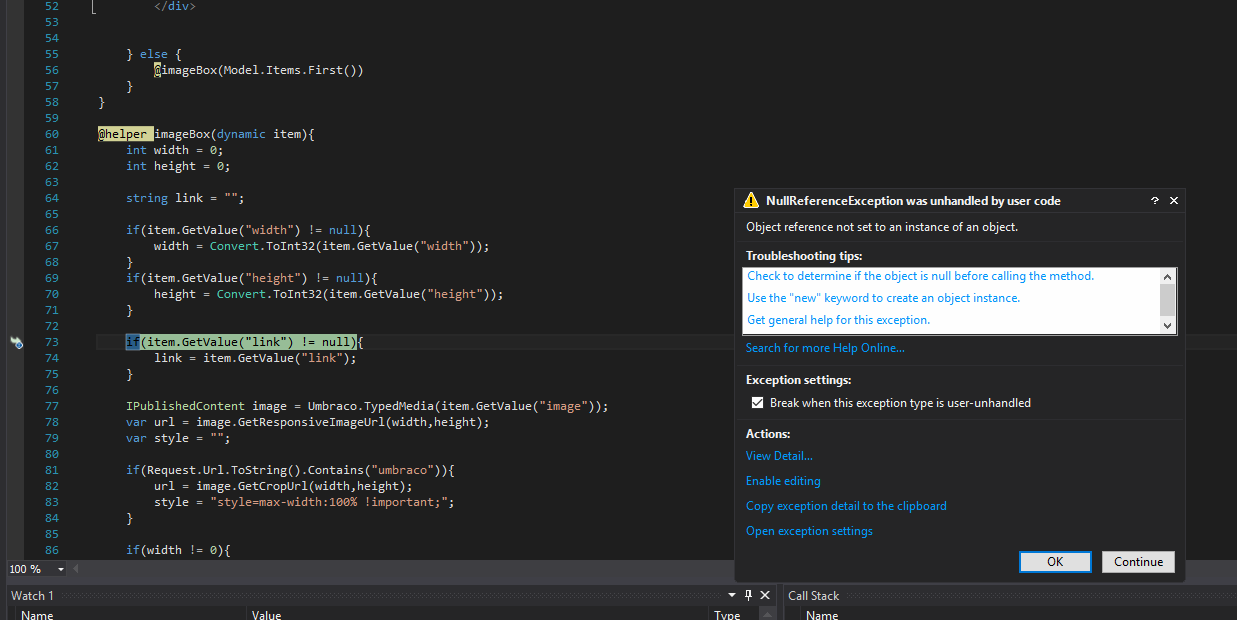Open tip: Check to determine if object is null
The height and width of the screenshot is (620, 1237).
921,276
